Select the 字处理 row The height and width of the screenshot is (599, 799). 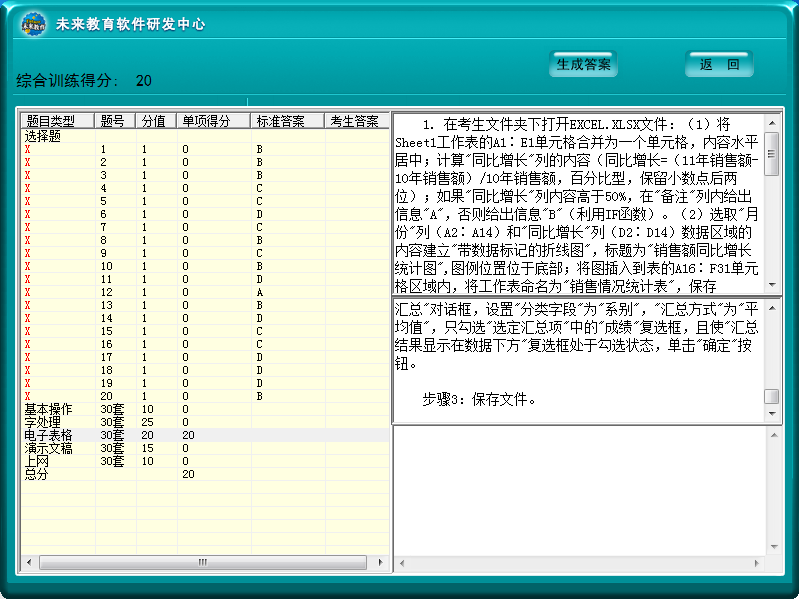205,422
